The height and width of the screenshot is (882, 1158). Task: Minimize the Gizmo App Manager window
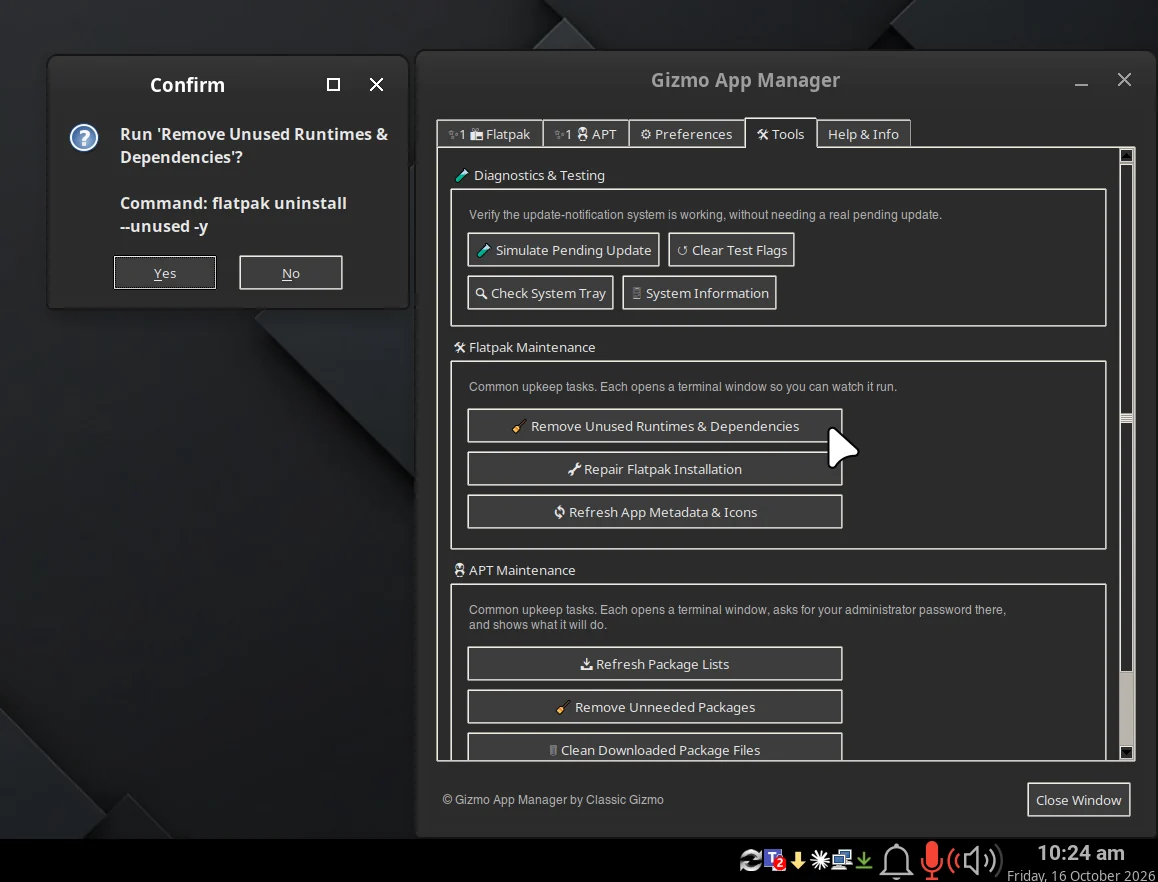click(1081, 81)
